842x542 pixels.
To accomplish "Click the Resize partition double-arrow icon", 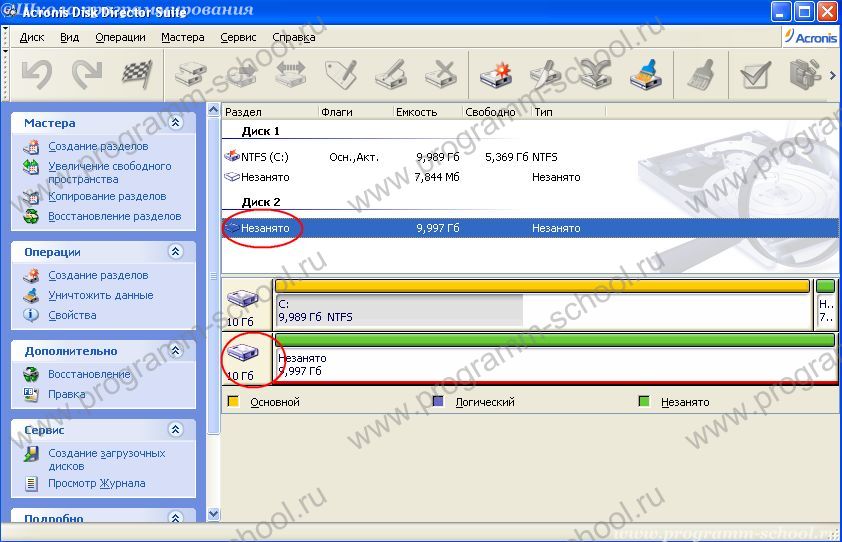I will pos(291,74).
